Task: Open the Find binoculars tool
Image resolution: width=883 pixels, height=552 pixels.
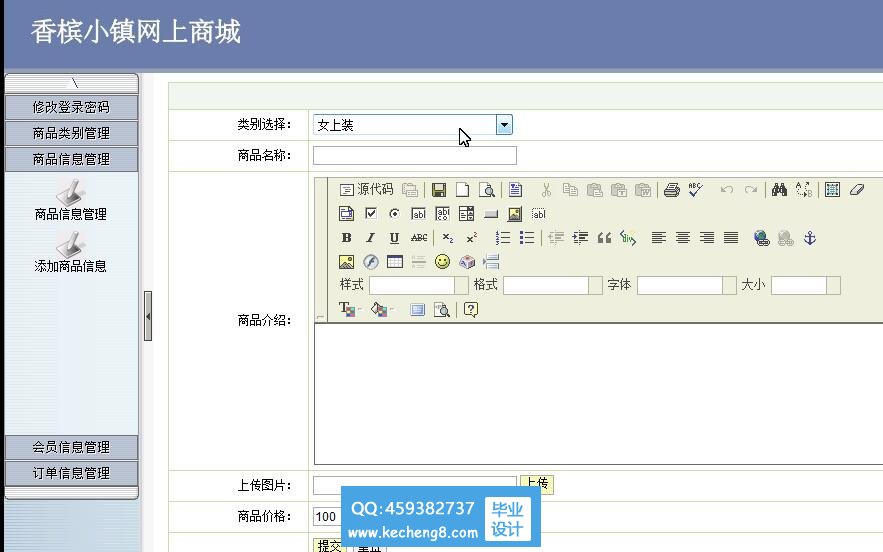Action: 779,190
